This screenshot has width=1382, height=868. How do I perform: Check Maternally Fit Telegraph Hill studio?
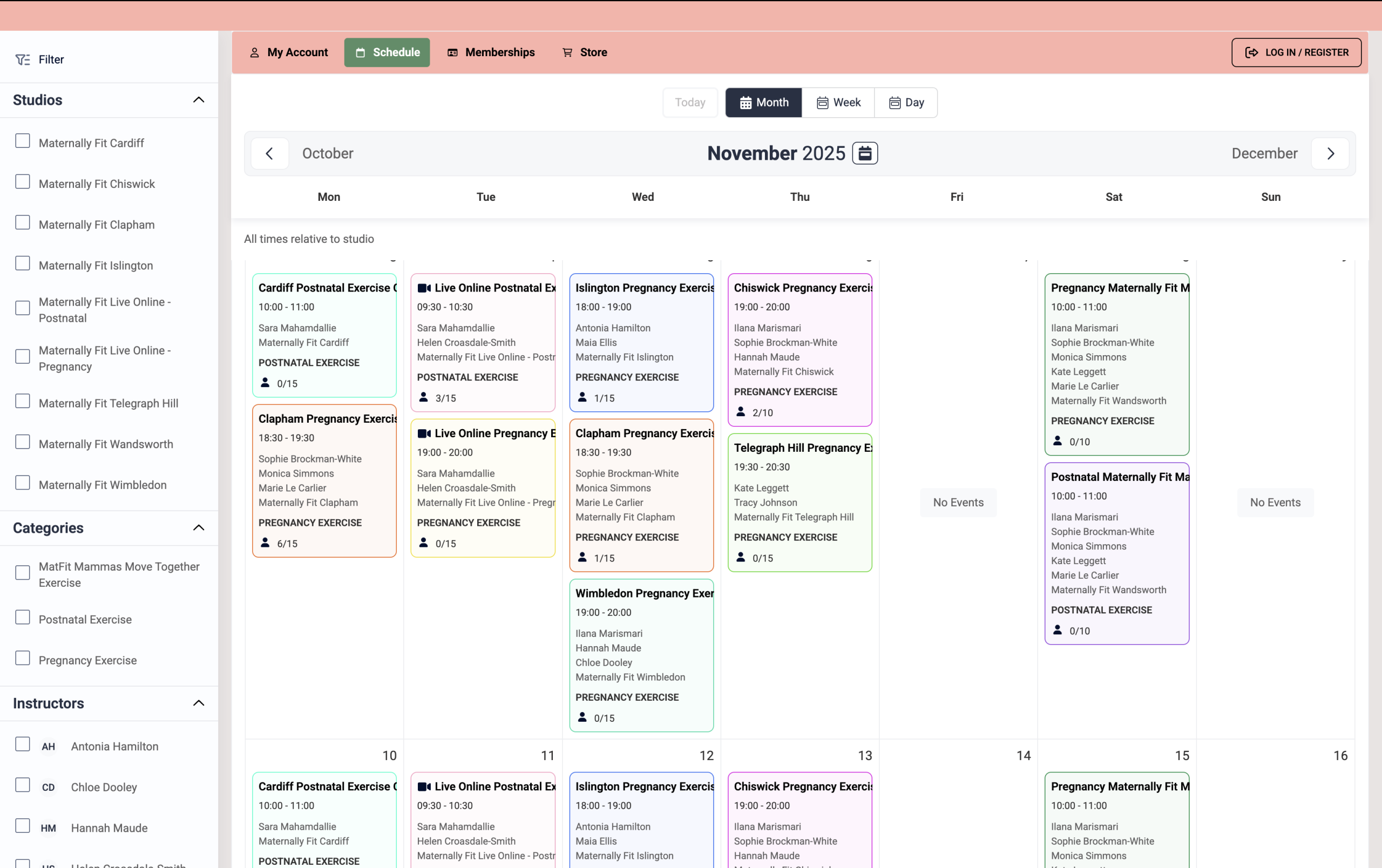[x=22, y=401]
